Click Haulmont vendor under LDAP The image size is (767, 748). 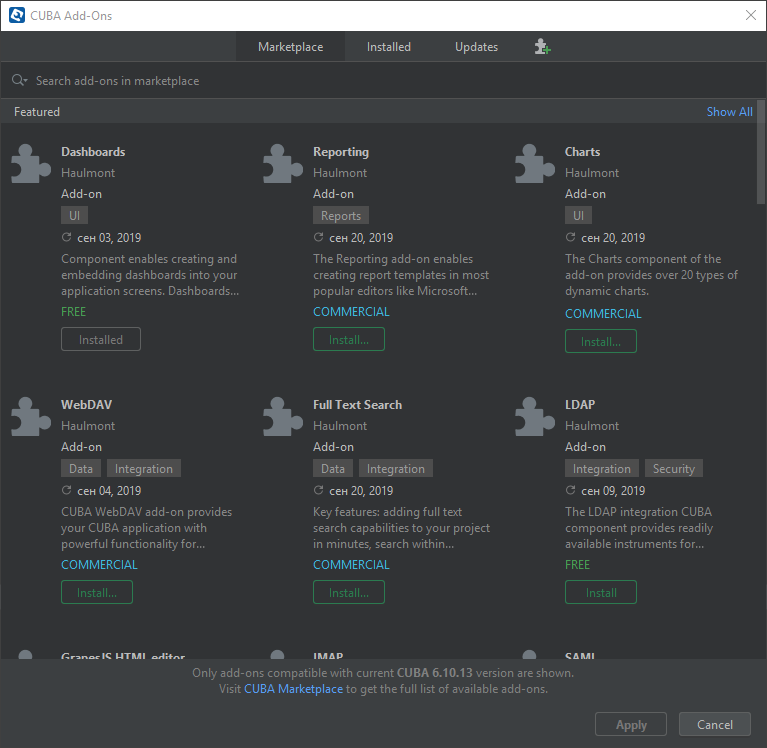coord(592,426)
